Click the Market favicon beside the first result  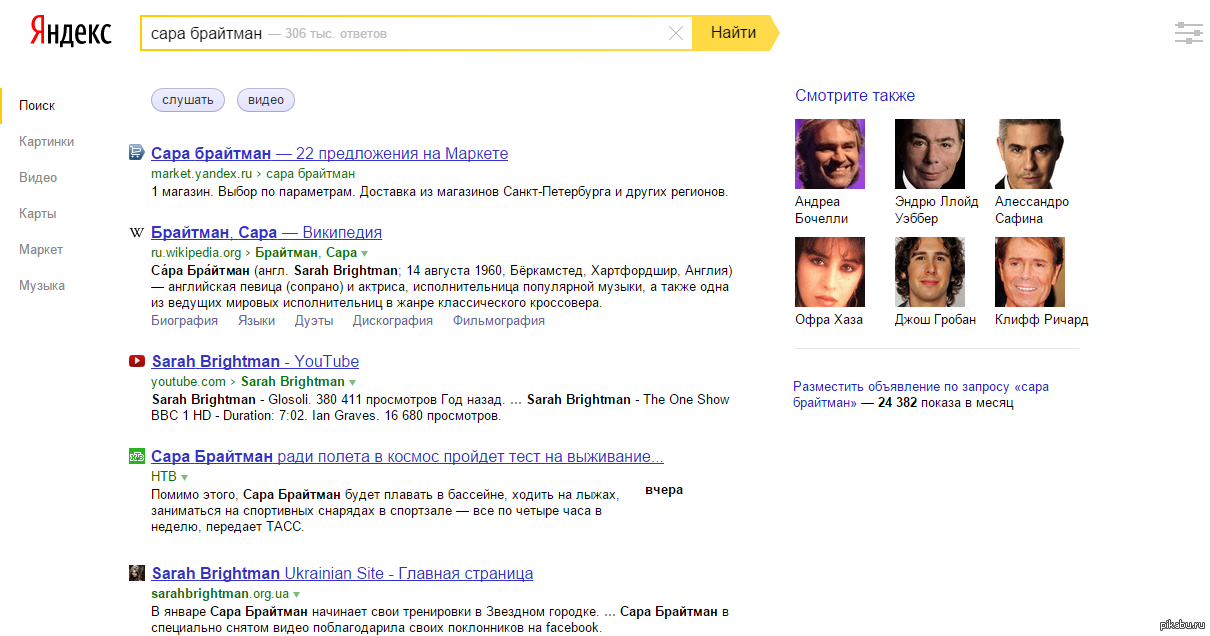click(137, 153)
